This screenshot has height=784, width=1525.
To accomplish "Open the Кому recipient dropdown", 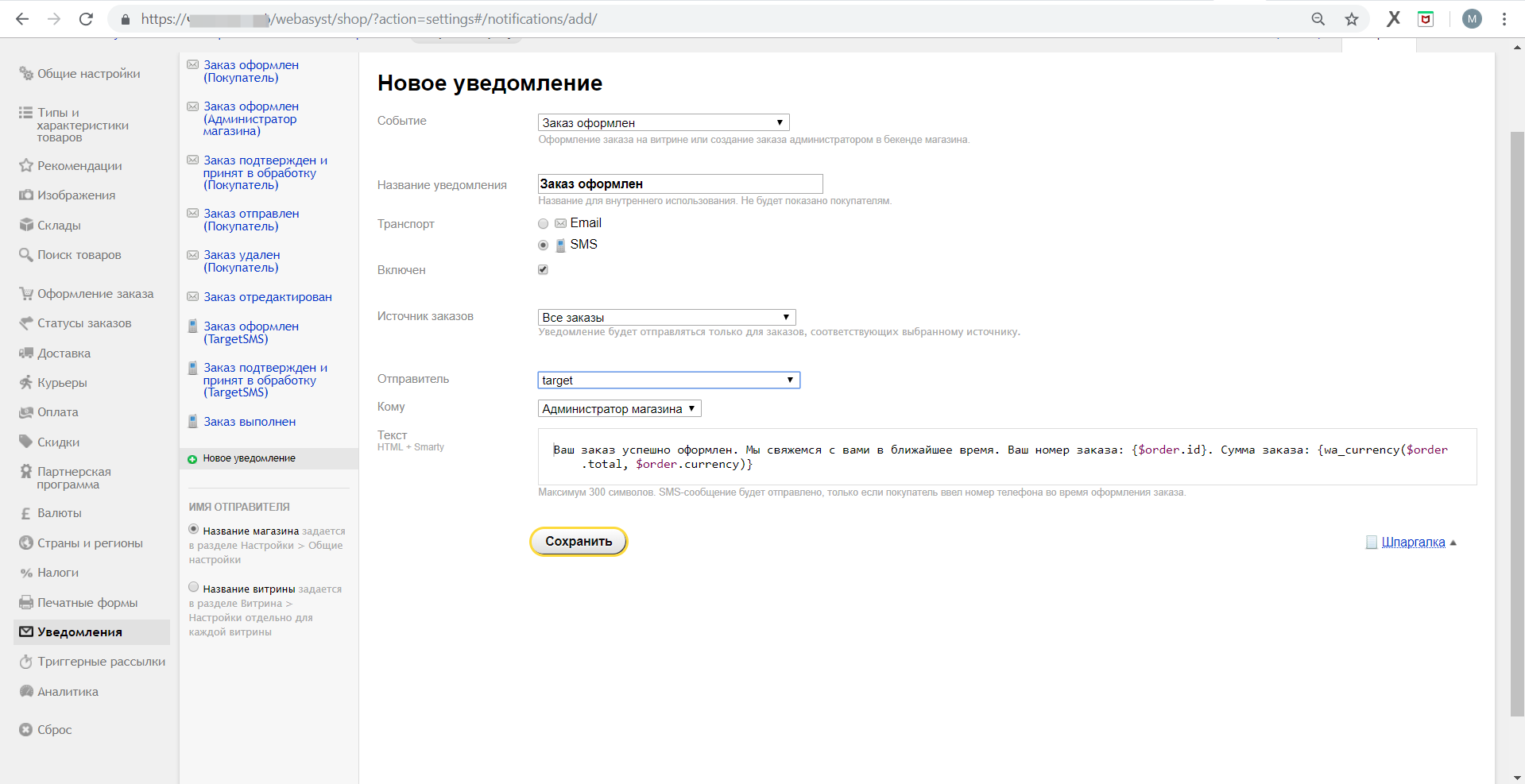I will point(620,409).
